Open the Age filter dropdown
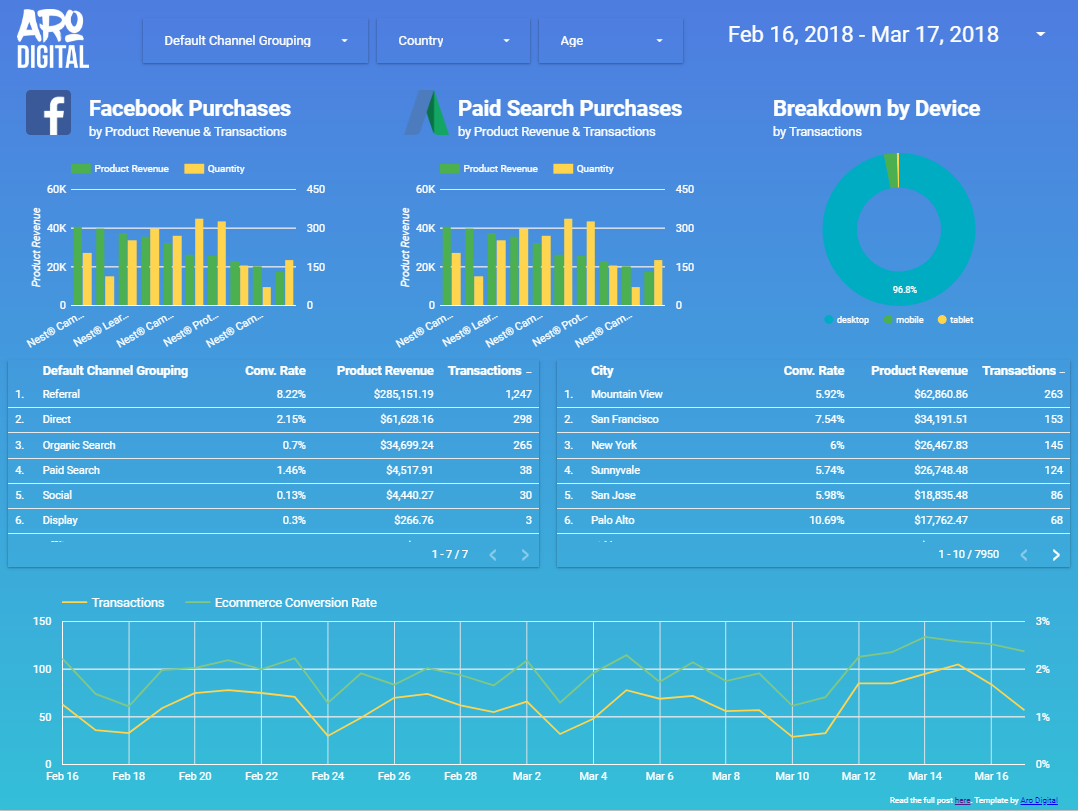Viewport: 1078px width, 811px height. point(610,41)
